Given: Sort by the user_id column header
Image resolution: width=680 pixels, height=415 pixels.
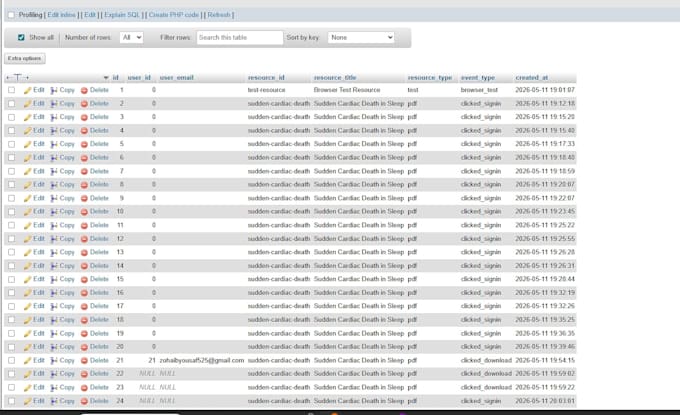Looking at the screenshot, I should (139, 78).
